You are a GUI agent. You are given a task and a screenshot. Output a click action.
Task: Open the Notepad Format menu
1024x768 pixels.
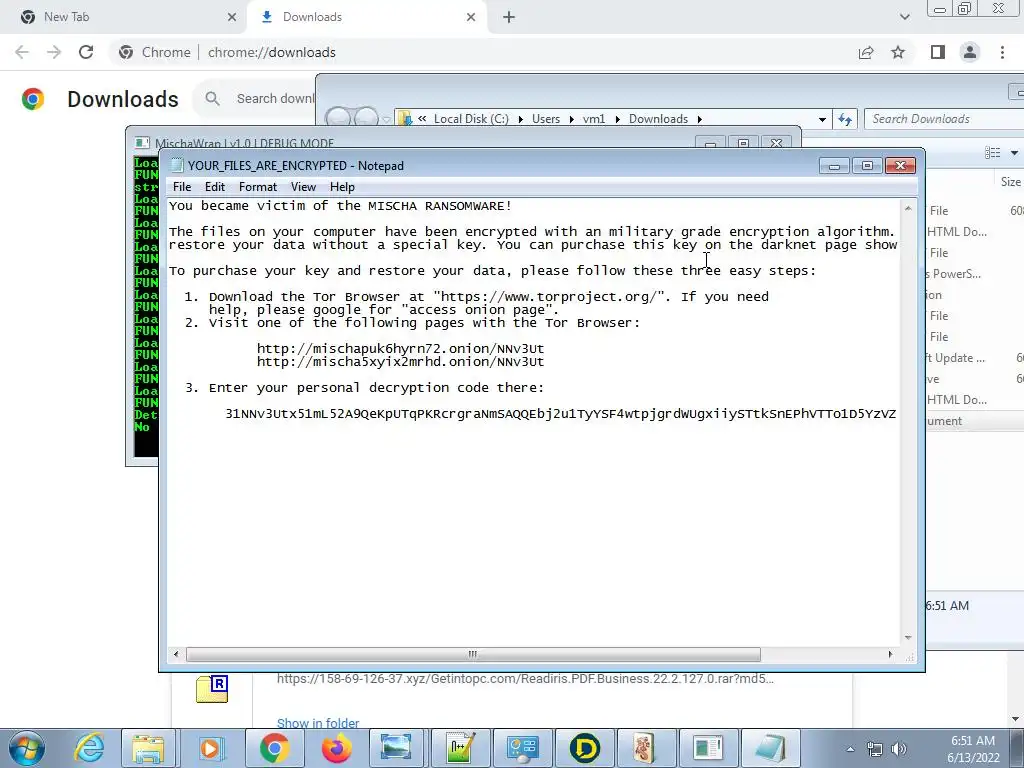coord(257,187)
